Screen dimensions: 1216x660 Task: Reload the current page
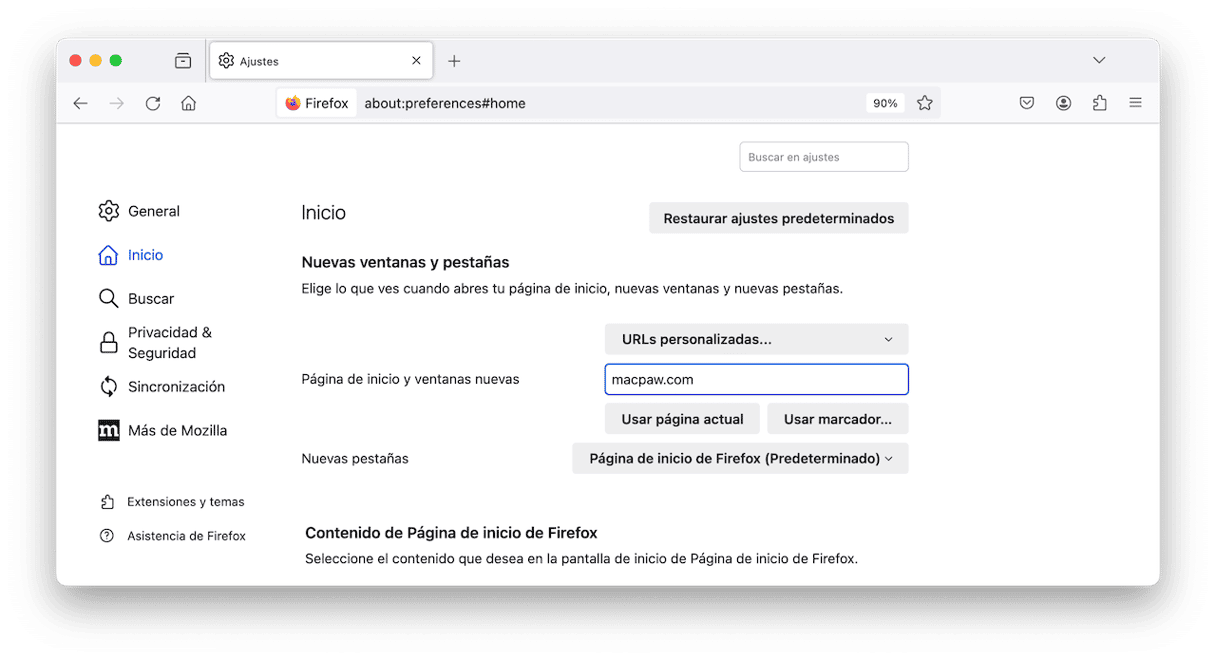coord(153,103)
